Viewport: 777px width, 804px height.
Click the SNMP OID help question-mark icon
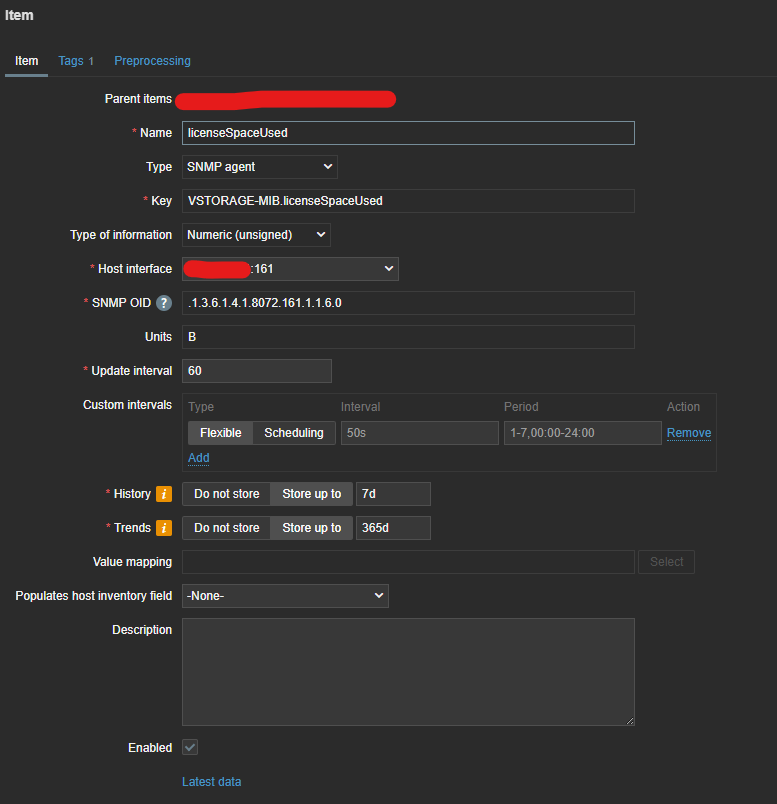point(164,303)
